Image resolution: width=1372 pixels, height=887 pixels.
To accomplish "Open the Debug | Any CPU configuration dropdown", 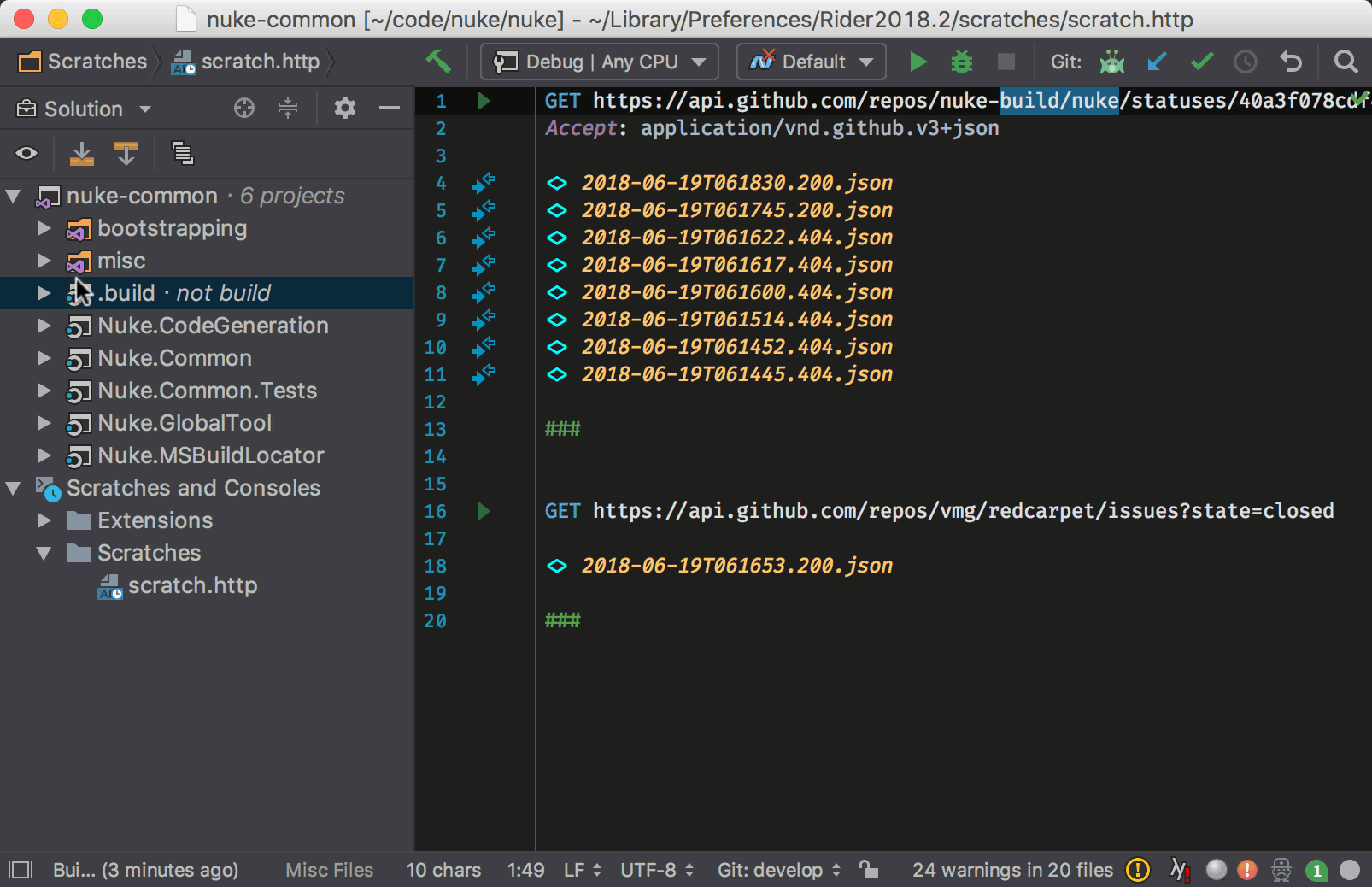I will [598, 61].
